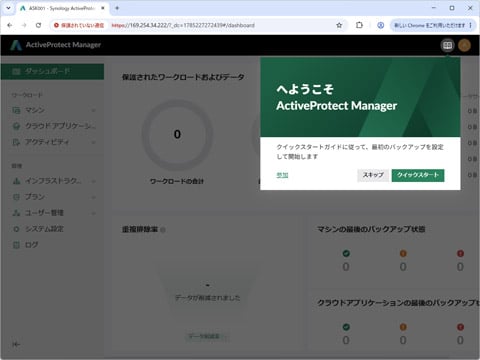
Task: Open ログ in sidebar
Action: [52, 245]
